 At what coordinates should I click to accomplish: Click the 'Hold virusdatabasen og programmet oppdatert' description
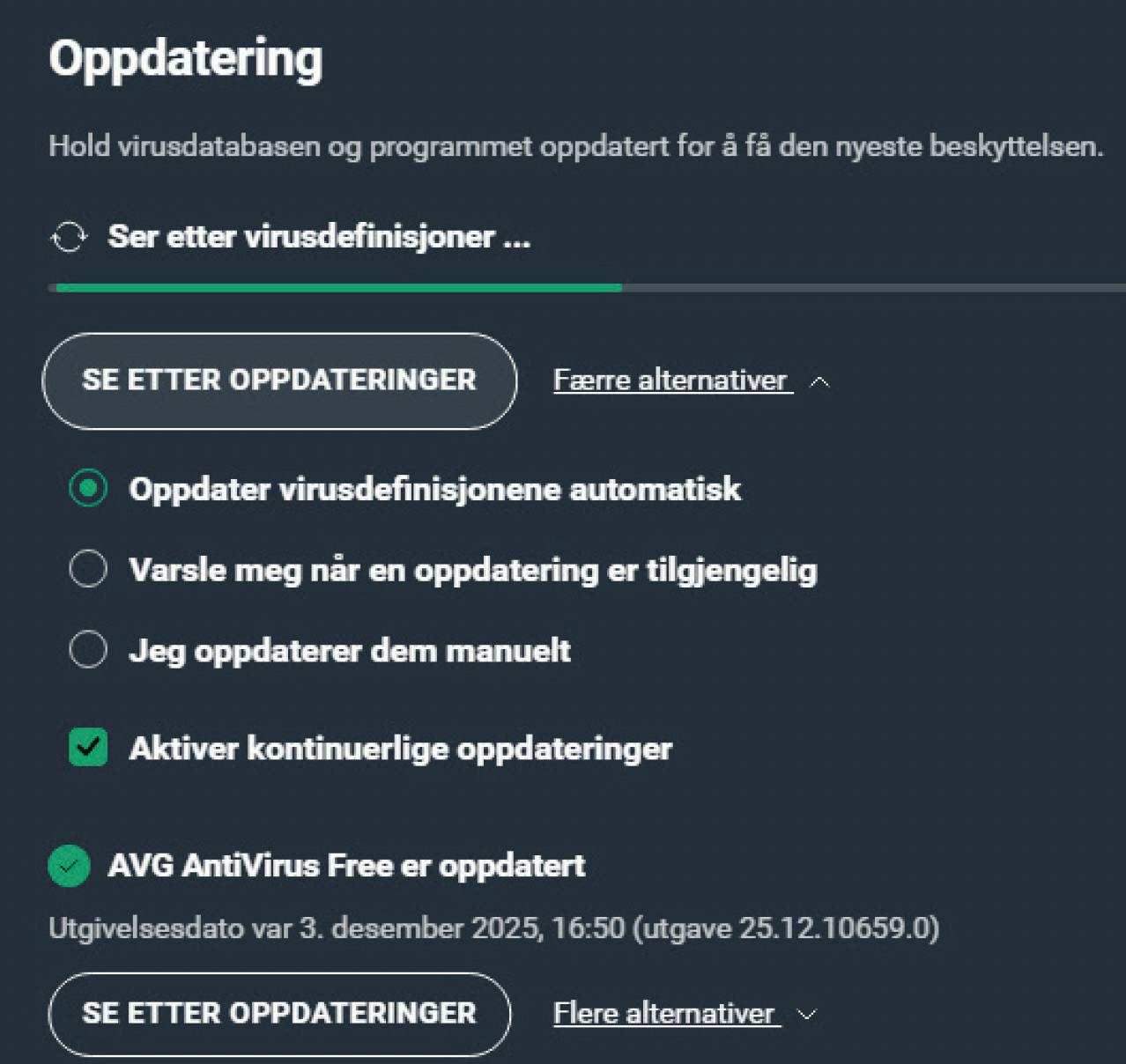(575, 146)
